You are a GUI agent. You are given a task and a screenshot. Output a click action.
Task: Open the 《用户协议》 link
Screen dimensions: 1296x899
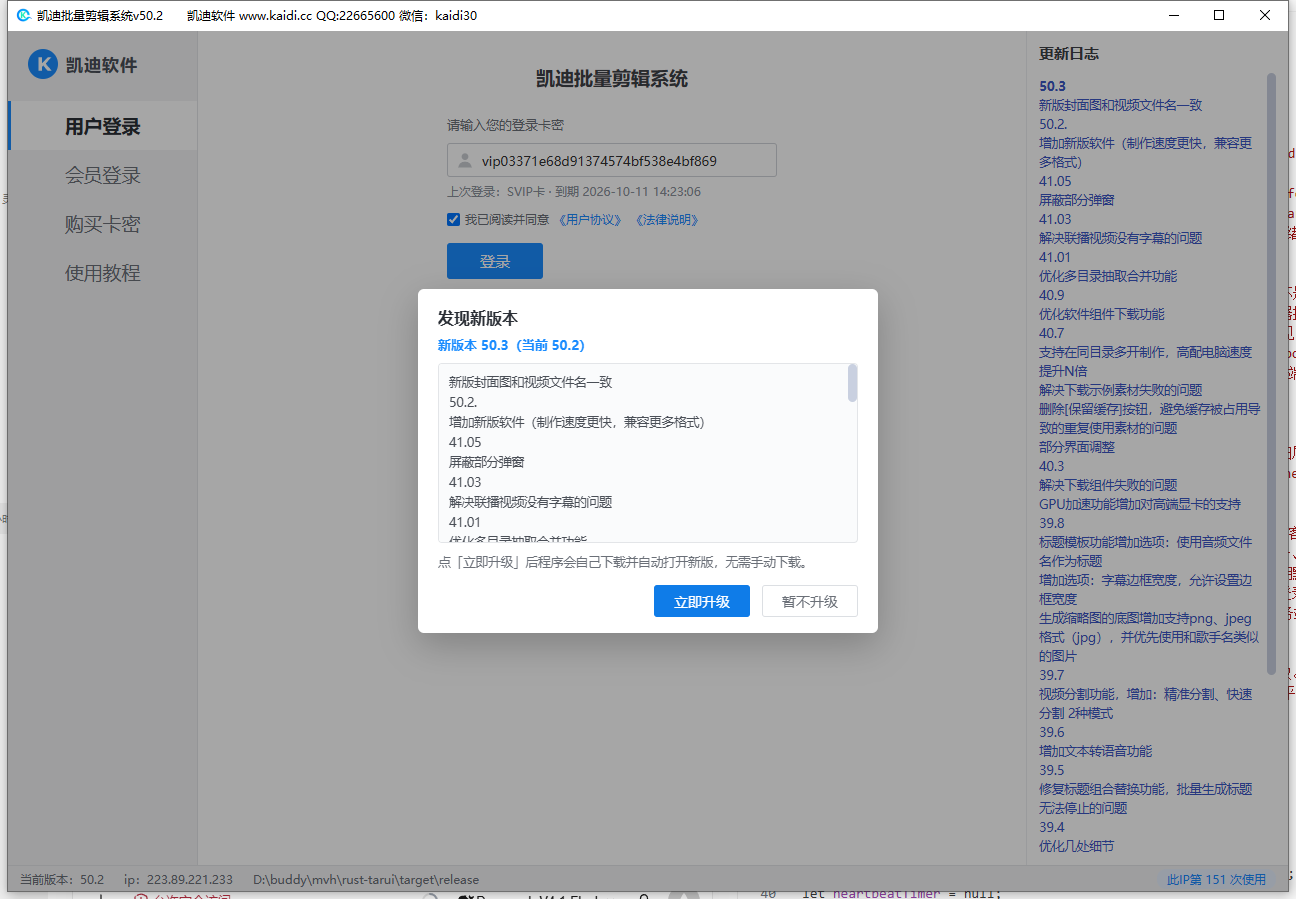589,220
